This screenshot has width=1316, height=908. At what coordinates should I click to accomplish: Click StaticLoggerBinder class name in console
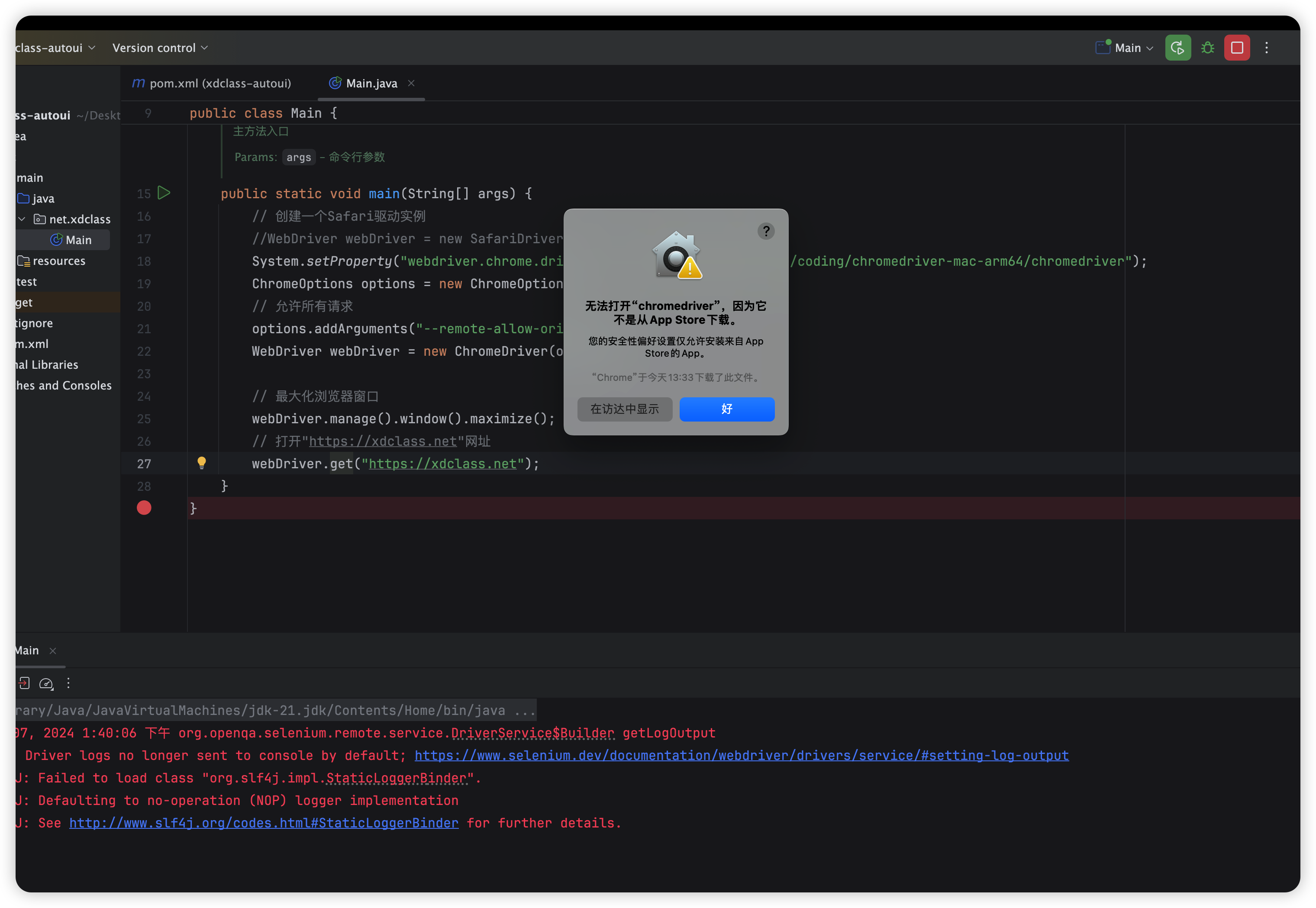396,778
